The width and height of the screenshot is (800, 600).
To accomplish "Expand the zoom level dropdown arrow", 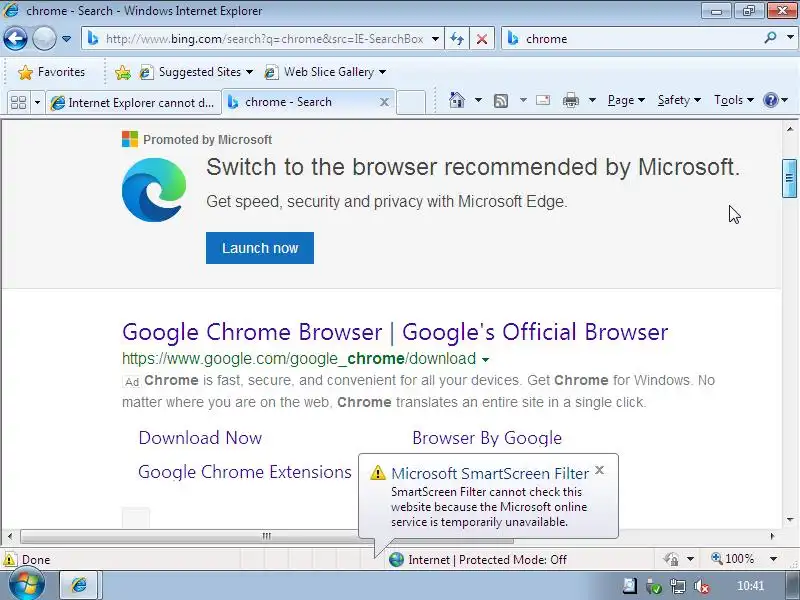I will click(773, 559).
